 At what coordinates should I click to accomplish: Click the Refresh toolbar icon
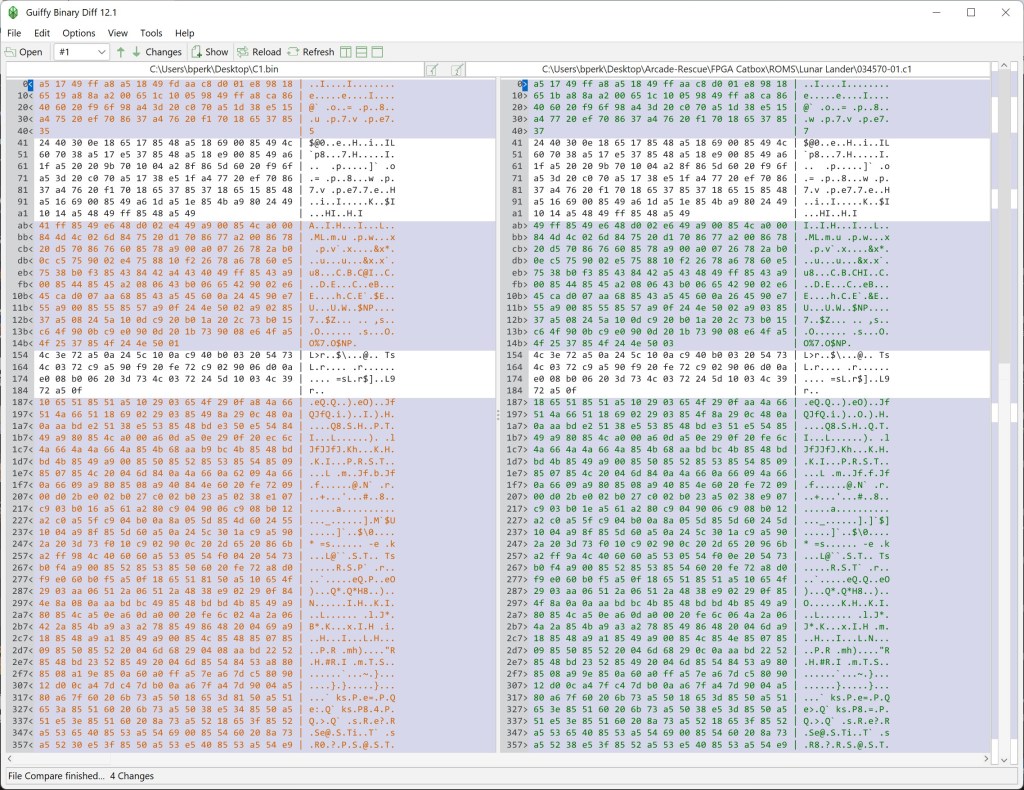(x=311, y=52)
